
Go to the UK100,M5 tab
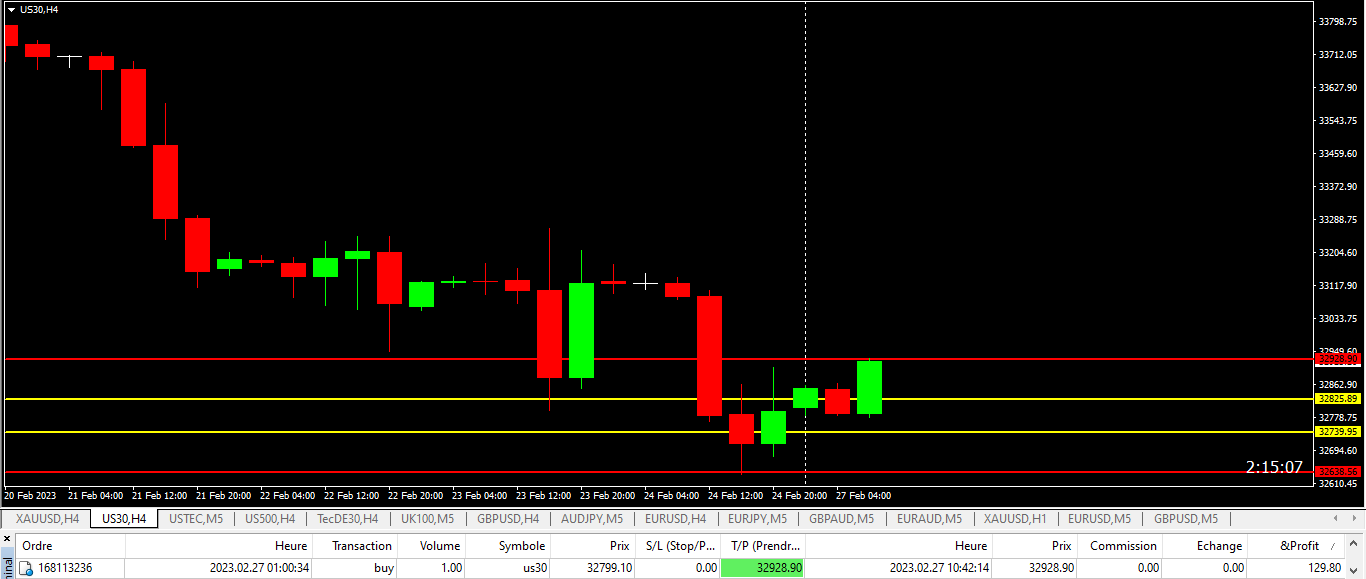tap(427, 519)
